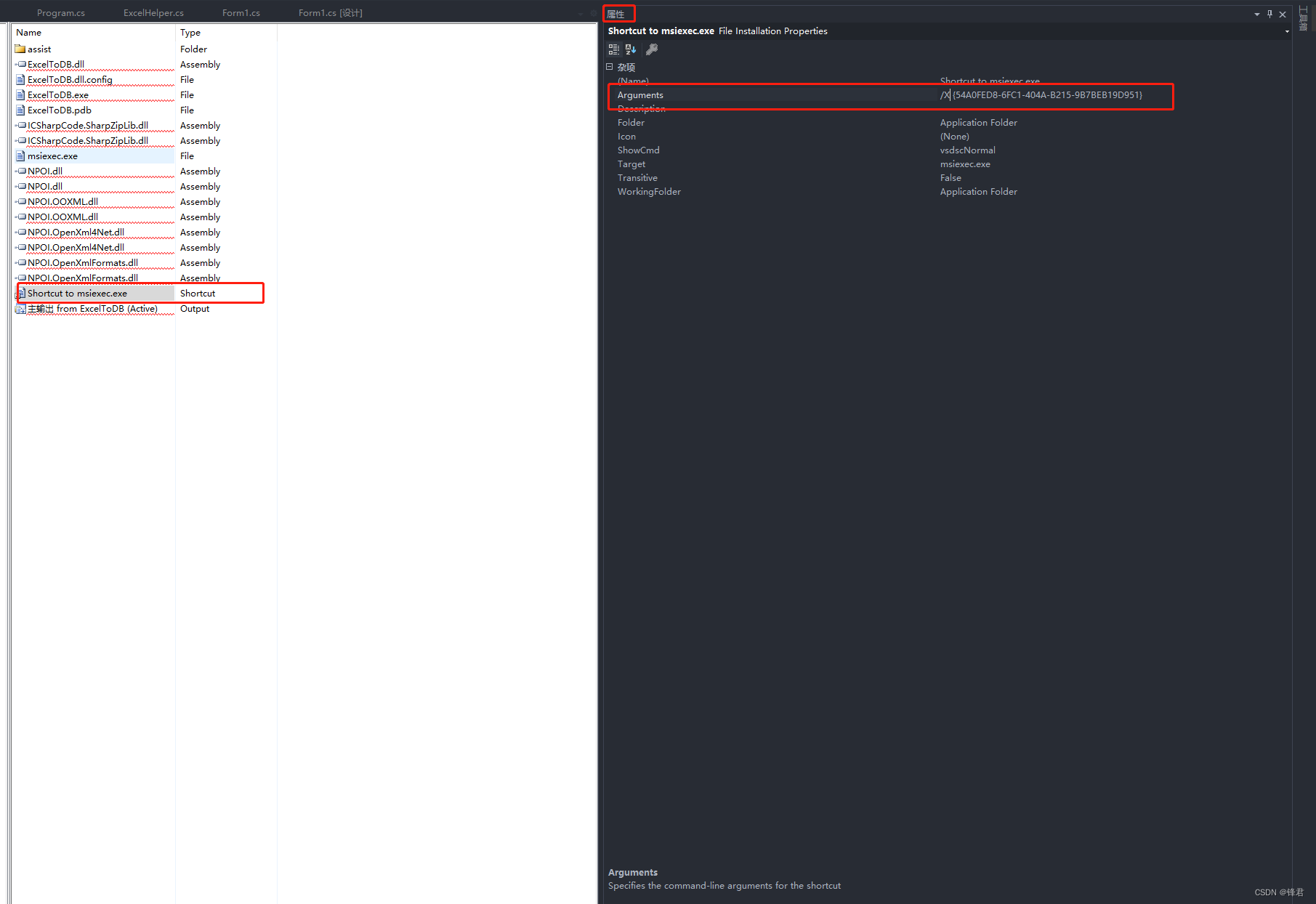This screenshot has height=904, width=1316.
Task: Click the 属性 panel title
Action: (x=616, y=14)
